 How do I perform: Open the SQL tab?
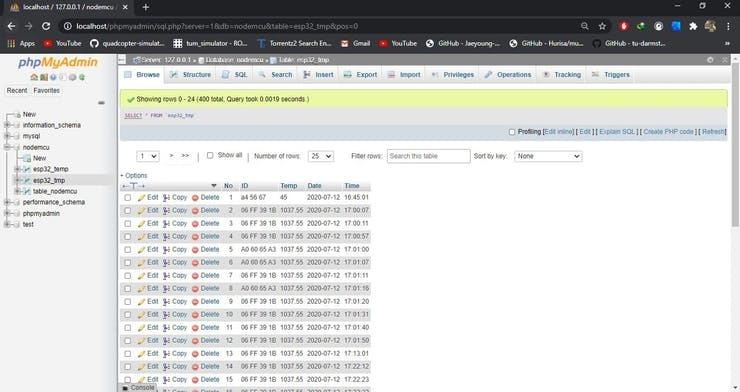pos(235,75)
